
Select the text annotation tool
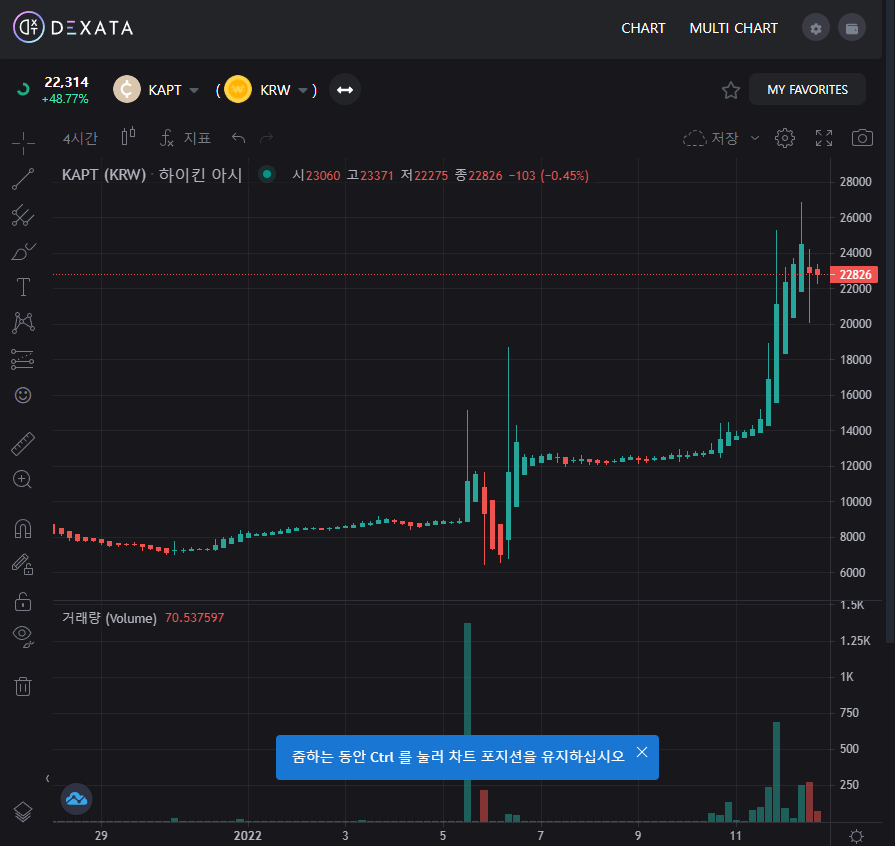[23, 287]
